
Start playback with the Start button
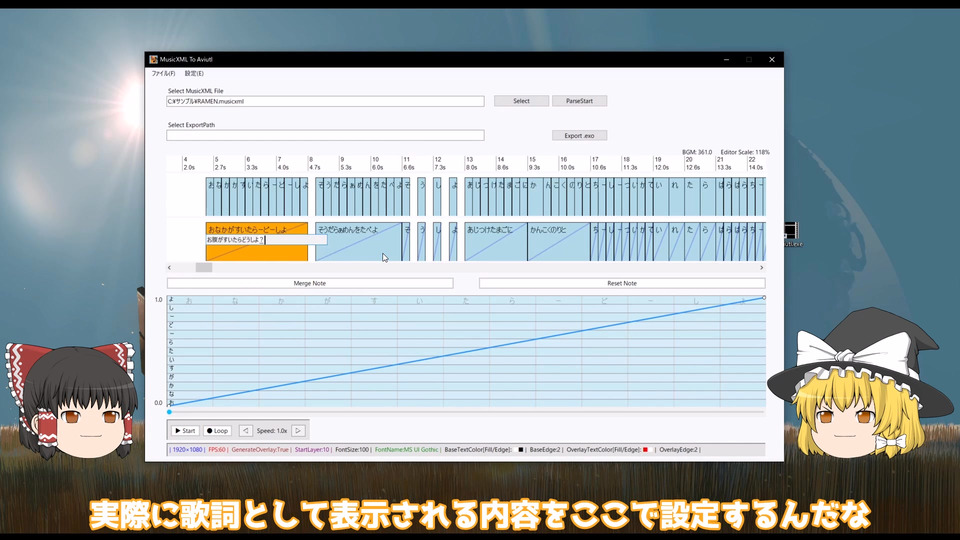click(x=185, y=430)
